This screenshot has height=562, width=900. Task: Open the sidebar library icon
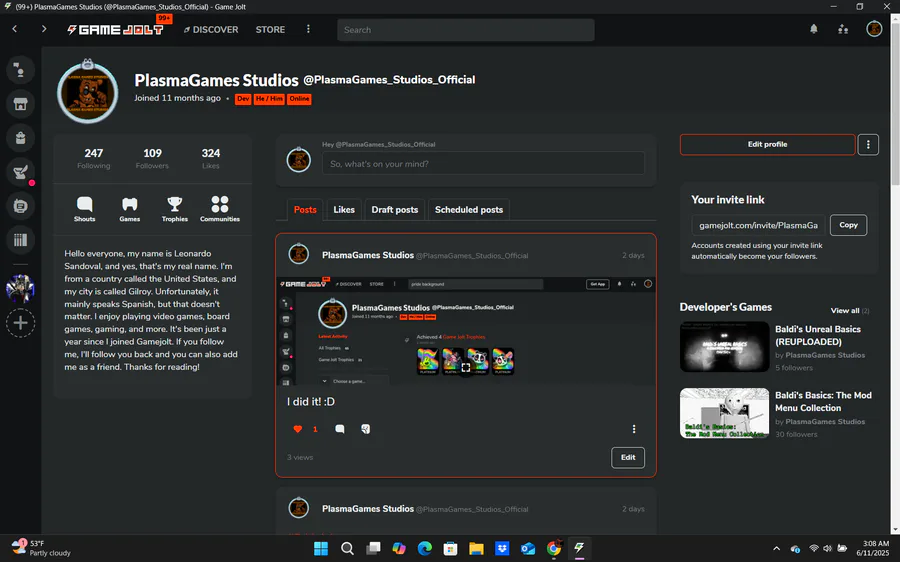(x=21, y=239)
